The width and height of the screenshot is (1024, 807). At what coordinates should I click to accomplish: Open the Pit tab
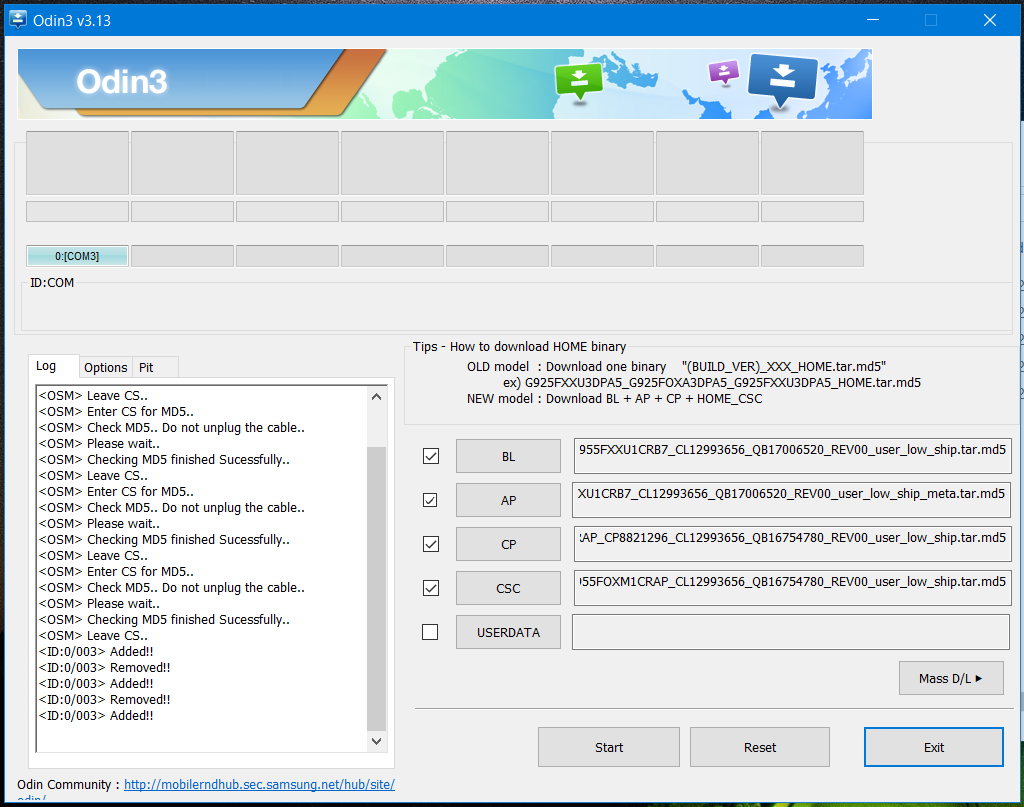tap(146, 367)
